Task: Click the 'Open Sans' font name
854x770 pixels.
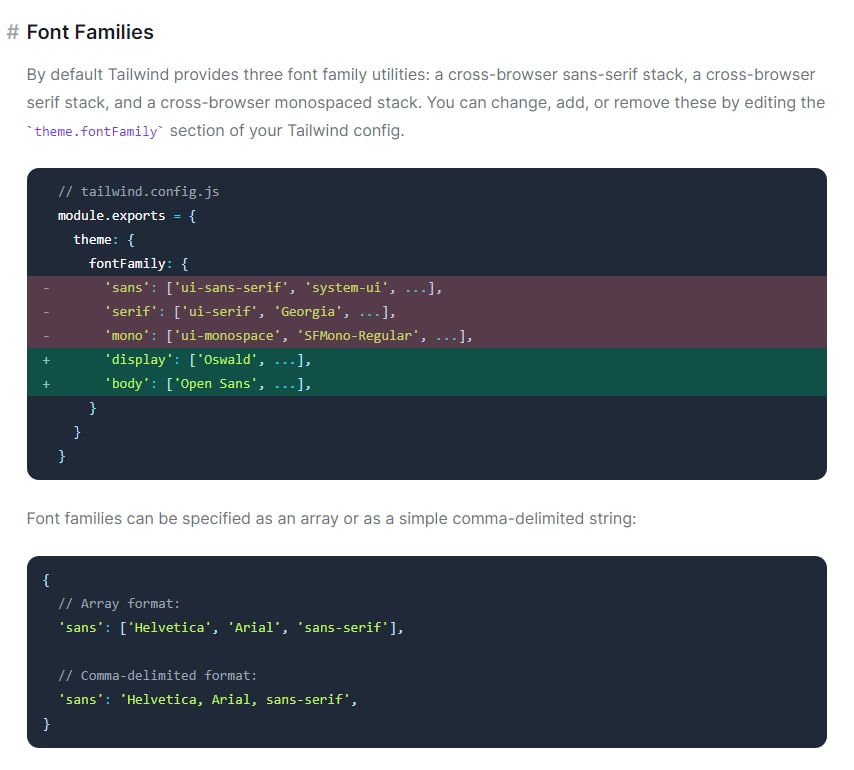Action: click(222, 384)
